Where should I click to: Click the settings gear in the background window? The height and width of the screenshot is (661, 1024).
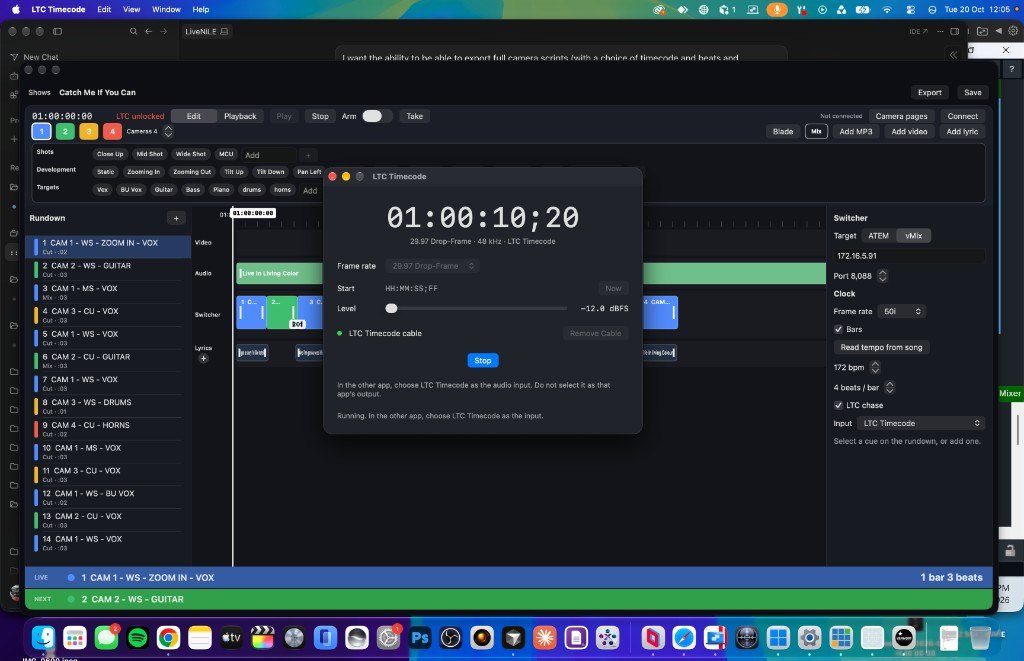(1013, 31)
